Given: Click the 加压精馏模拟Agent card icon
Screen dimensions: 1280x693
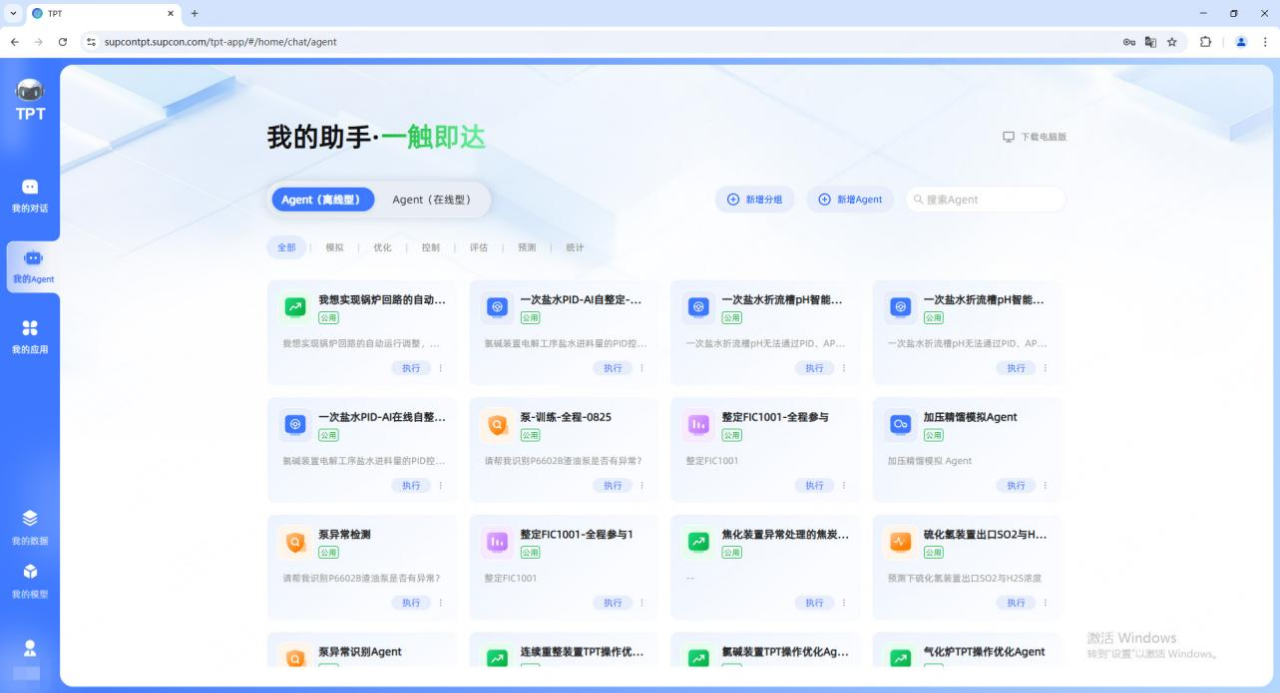Looking at the screenshot, I should (x=900, y=425).
